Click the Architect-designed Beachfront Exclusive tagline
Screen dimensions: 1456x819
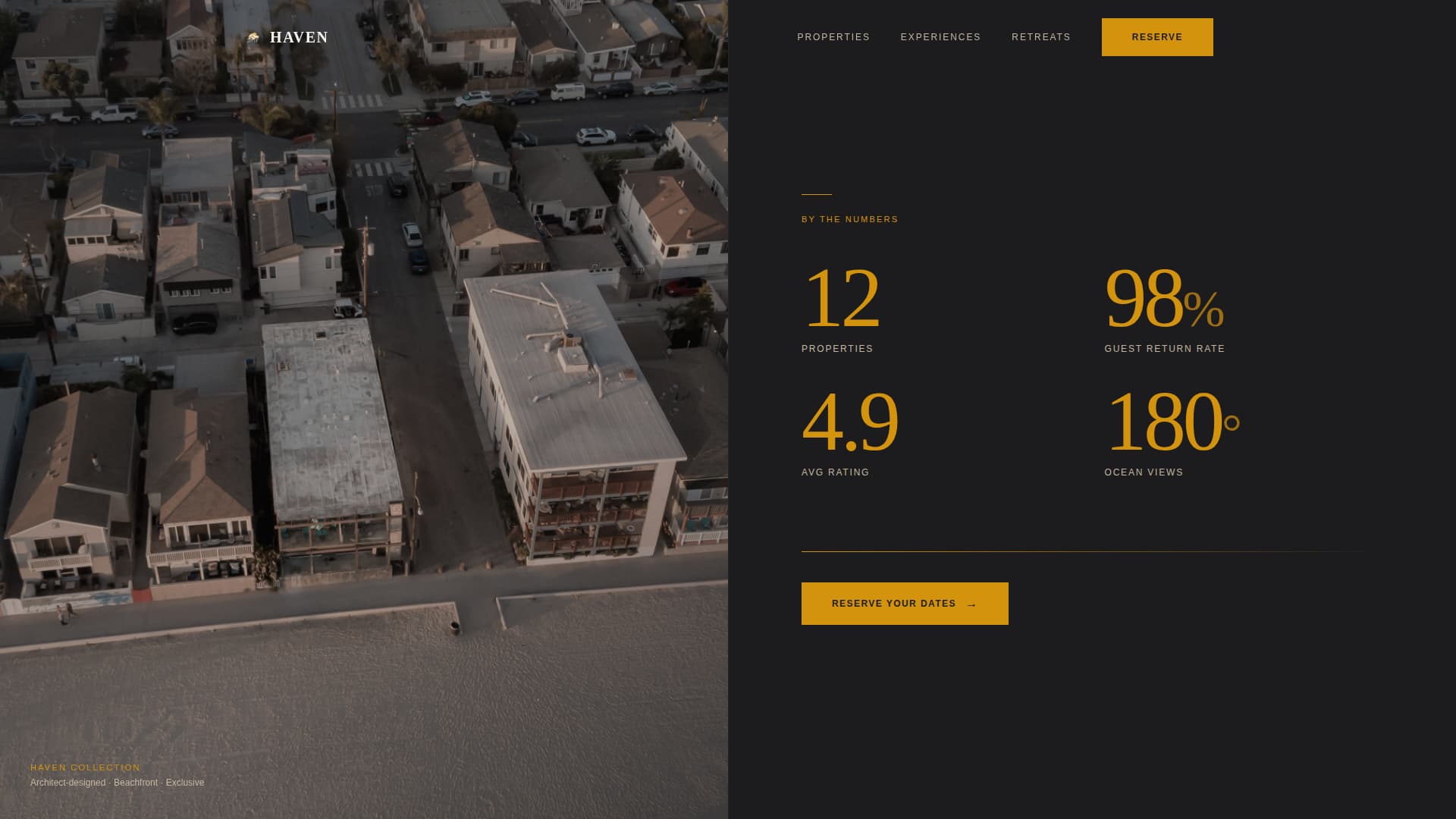[117, 782]
